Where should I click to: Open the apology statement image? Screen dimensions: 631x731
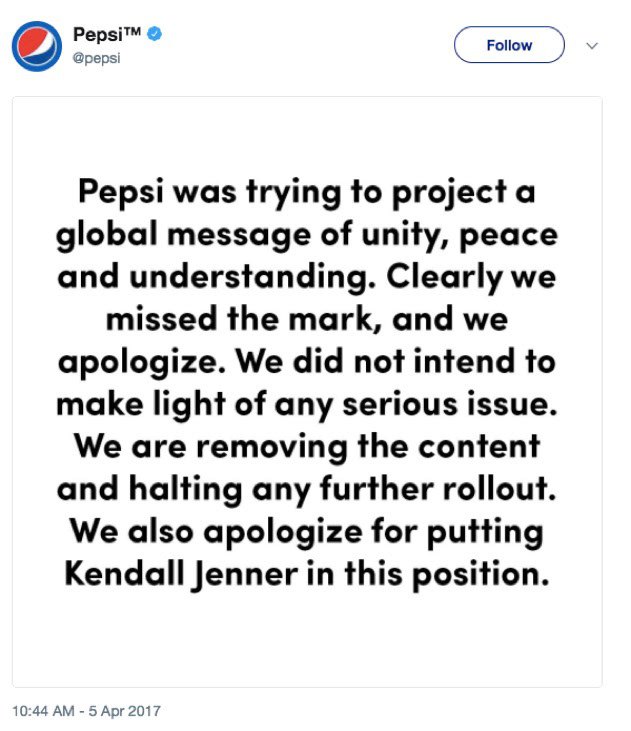(307, 392)
